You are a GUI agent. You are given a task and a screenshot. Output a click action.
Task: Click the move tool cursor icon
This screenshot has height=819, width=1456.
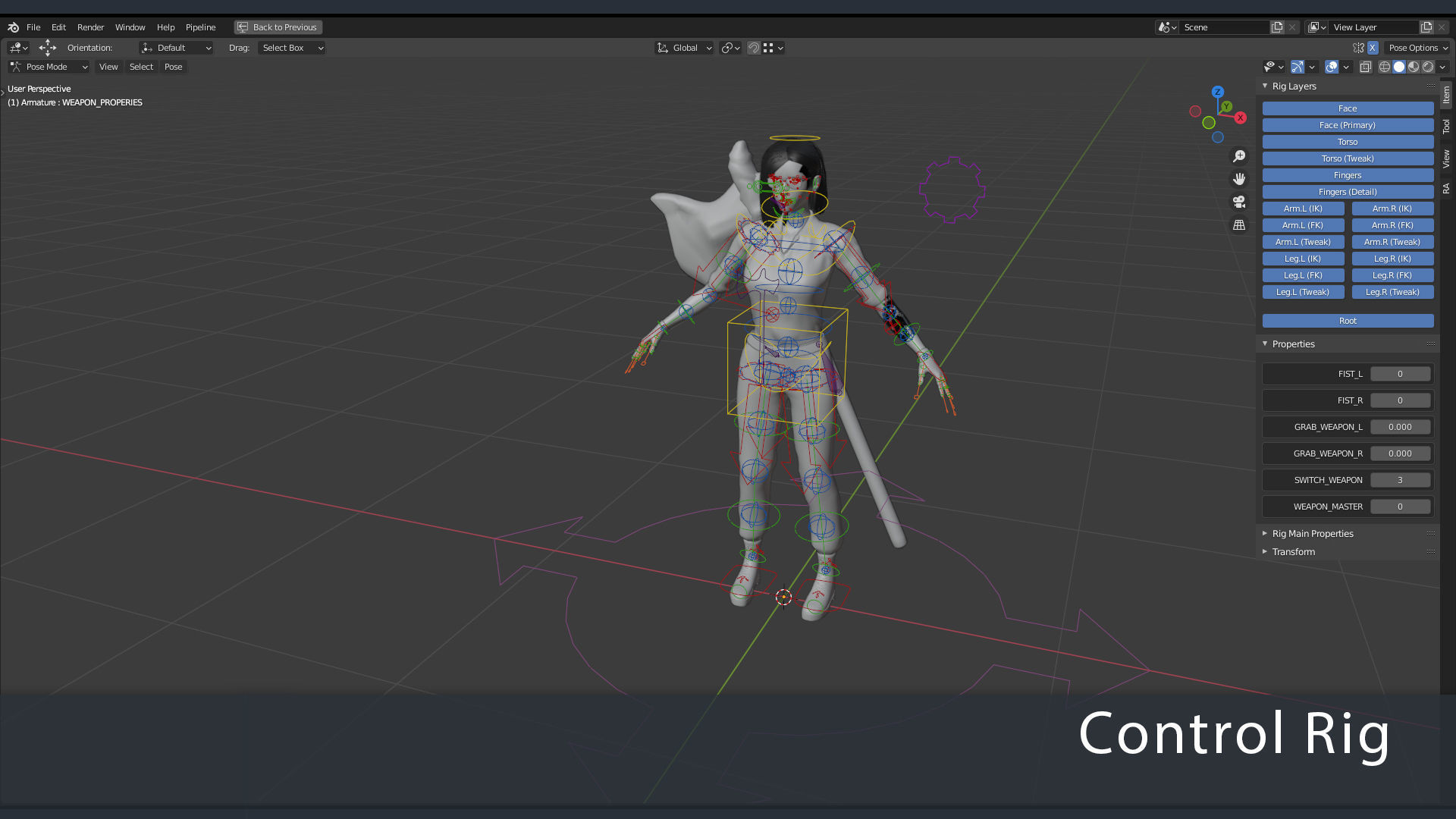point(48,48)
